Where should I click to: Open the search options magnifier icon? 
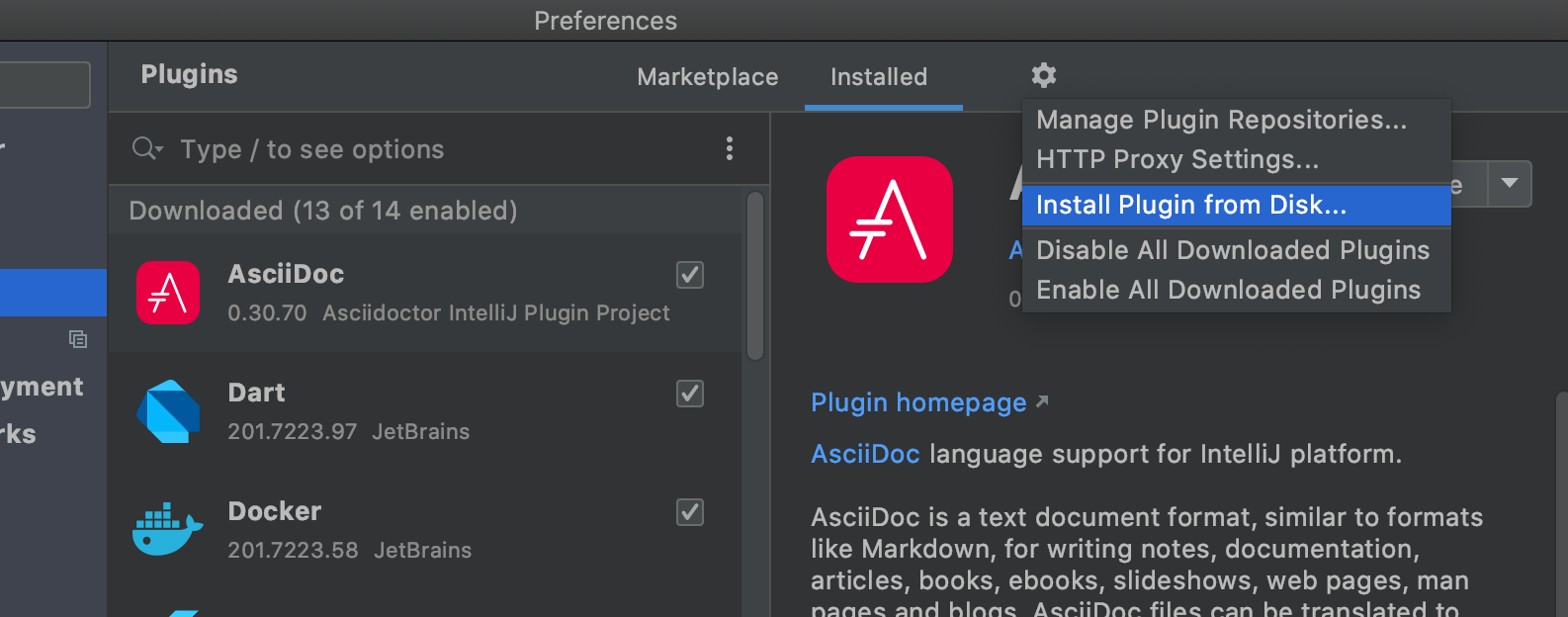(x=147, y=149)
